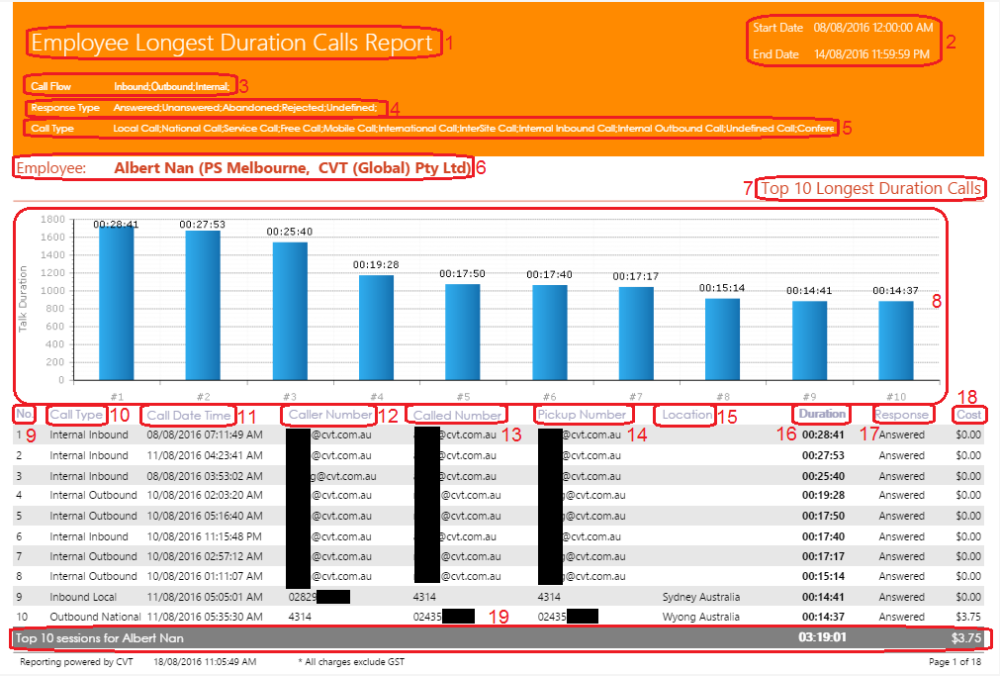Select the End Date value 14/08/2016 11:59:59 PM

click(x=872, y=54)
